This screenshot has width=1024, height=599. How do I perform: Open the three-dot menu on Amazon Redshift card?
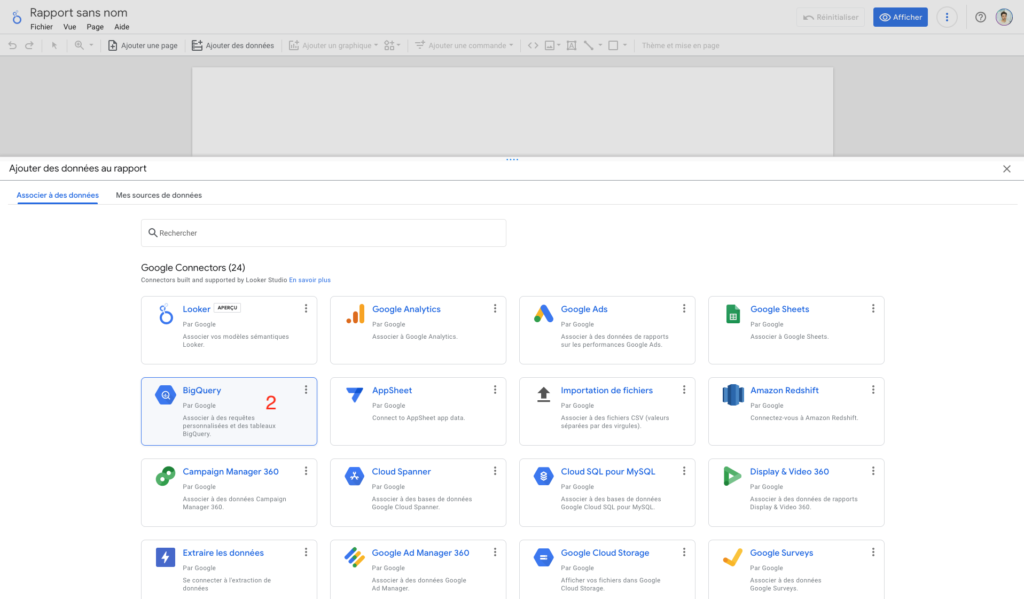[x=873, y=389]
